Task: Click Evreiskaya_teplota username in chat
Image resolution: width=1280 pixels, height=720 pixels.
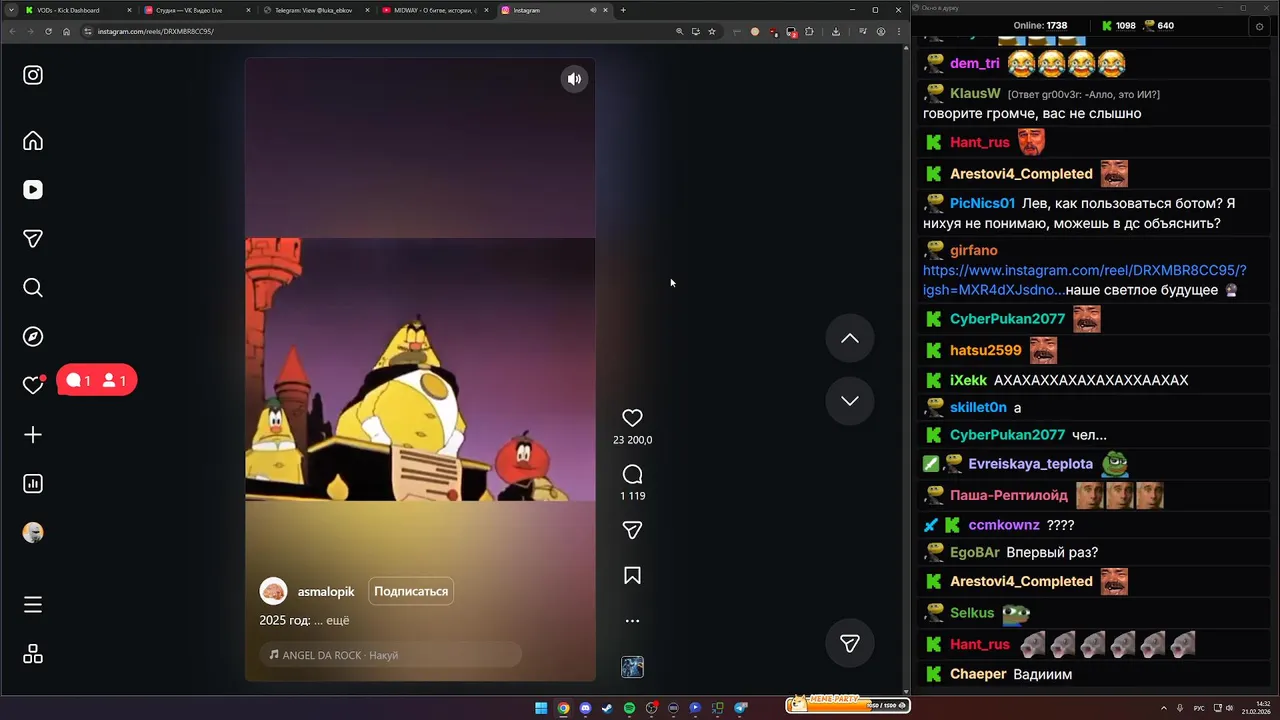Action: (1030, 464)
